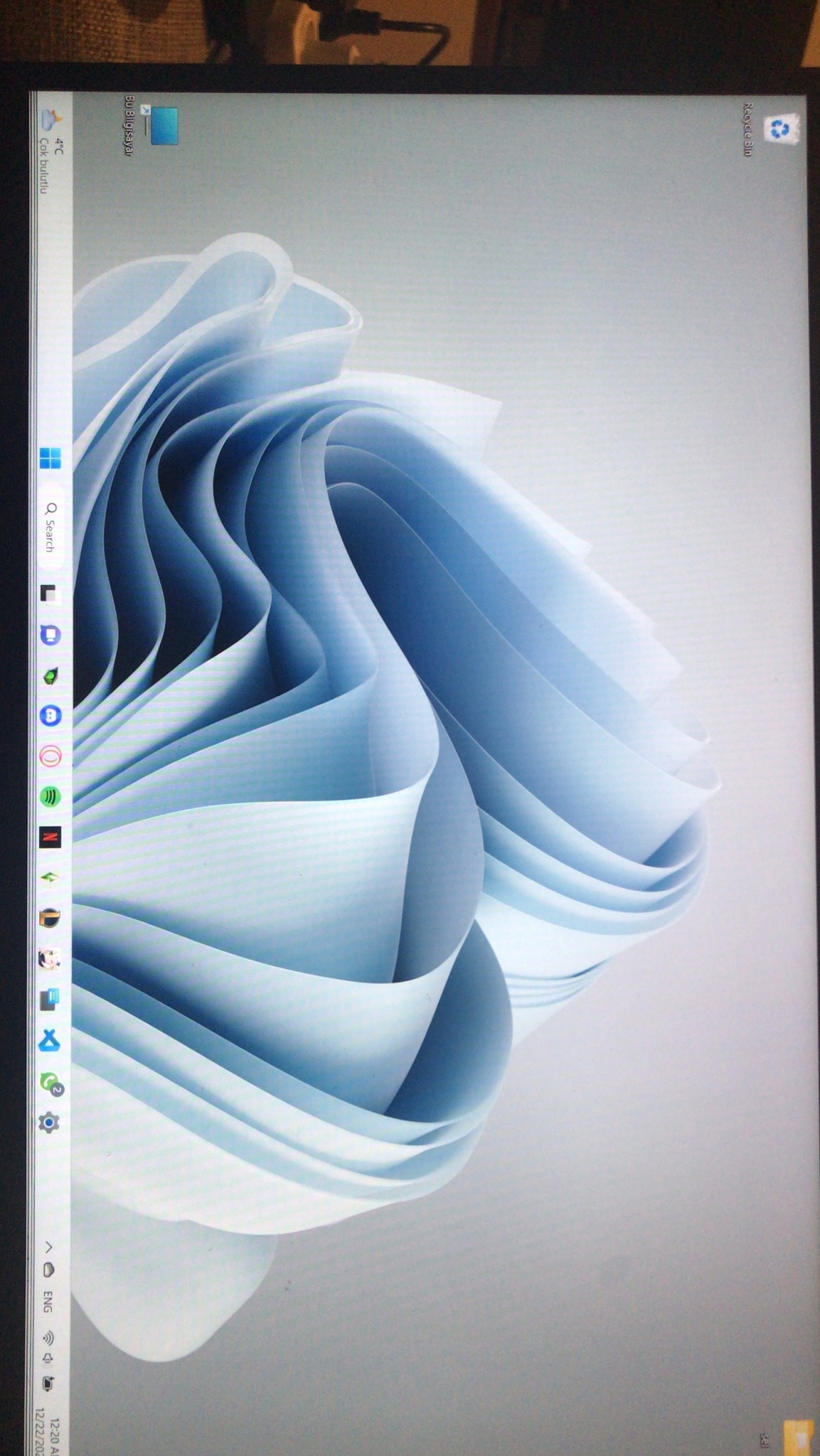Image resolution: width=820 pixels, height=1456 pixels.
Task: Open the blue X-shaped app icon
Action: click(49, 1041)
